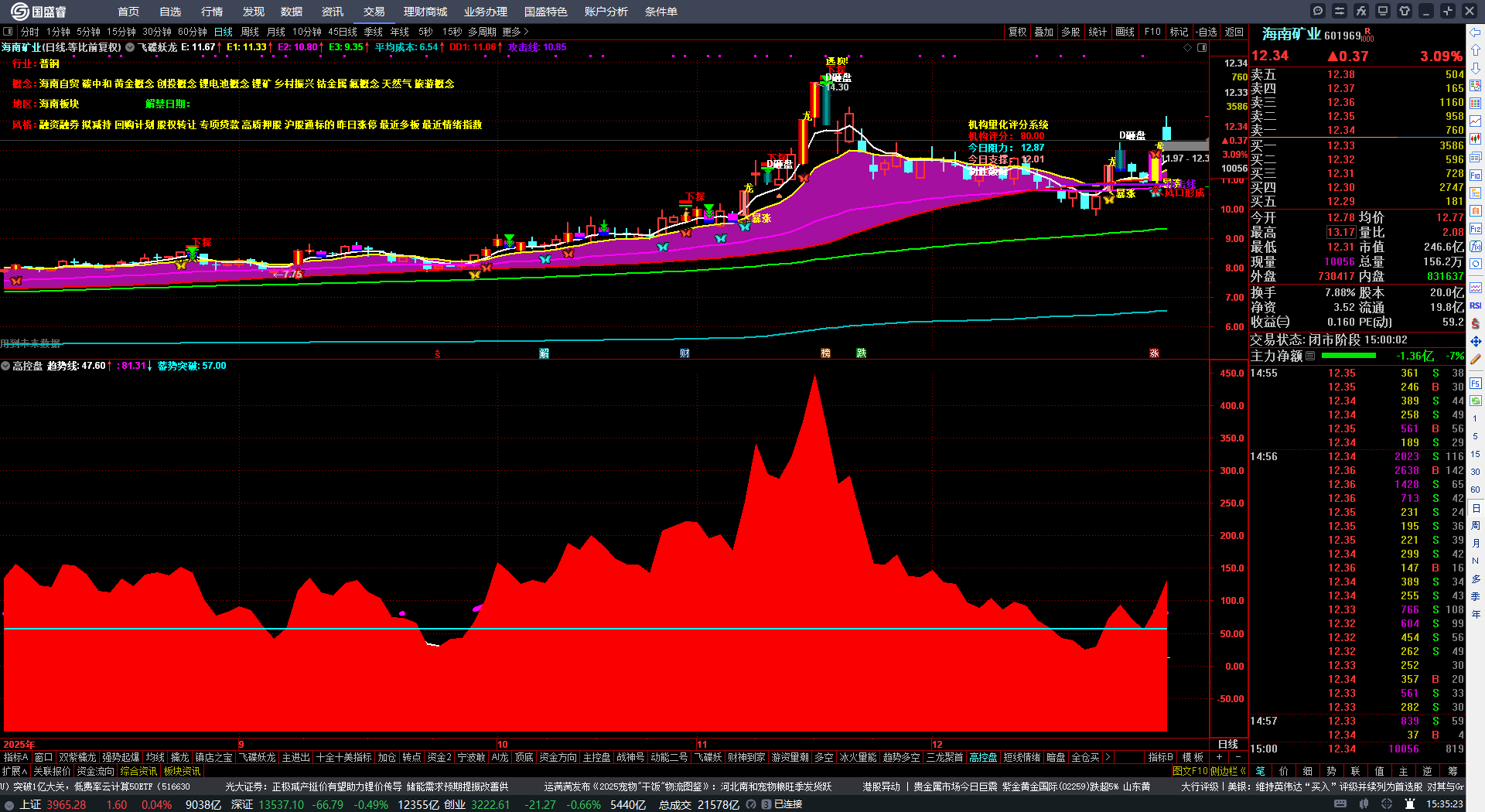Toggle the 画线 drawing mode
1485x812 pixels.
pos(1125,32)
